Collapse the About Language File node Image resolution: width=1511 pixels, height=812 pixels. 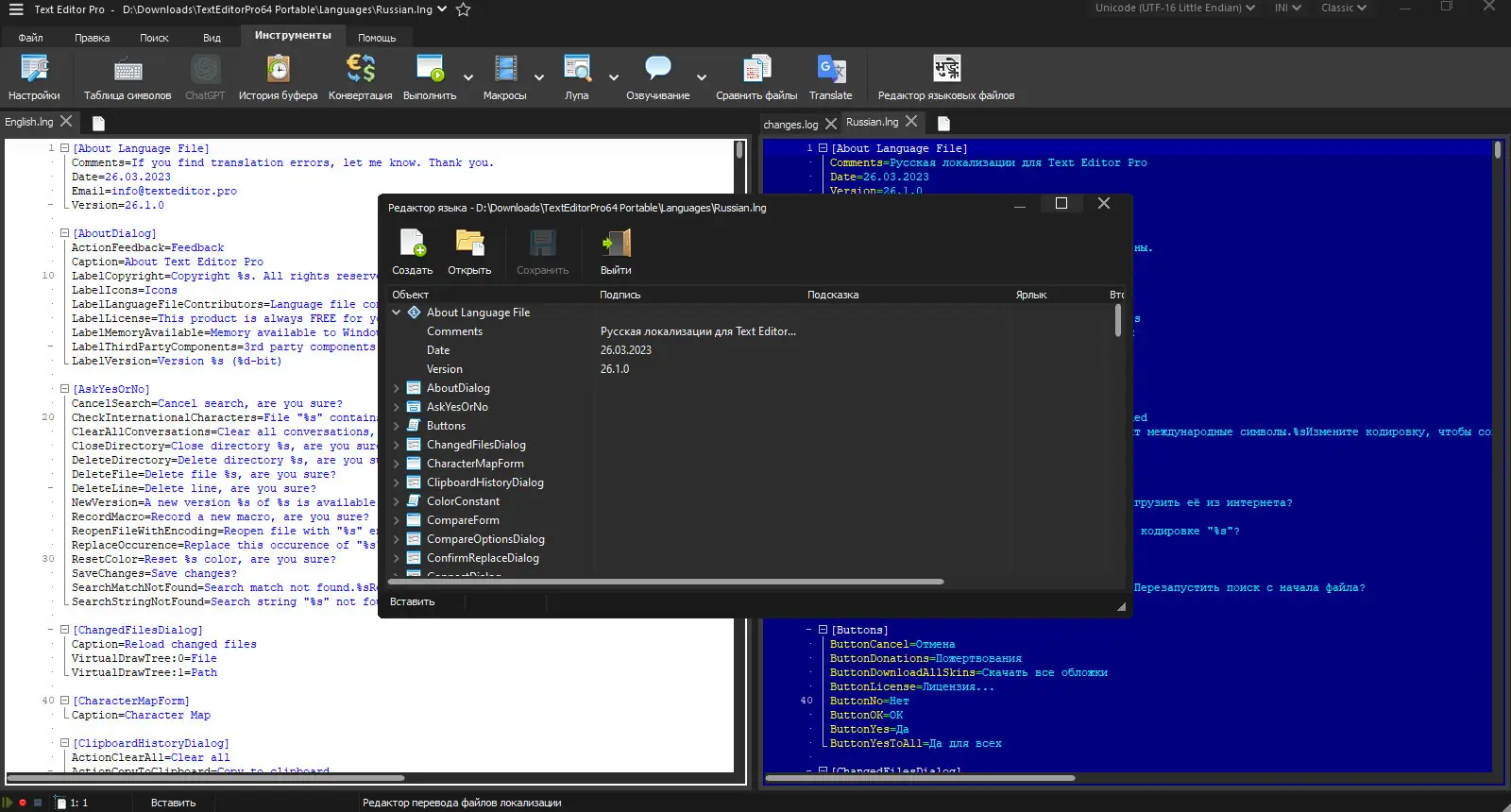tap(397, 313)
